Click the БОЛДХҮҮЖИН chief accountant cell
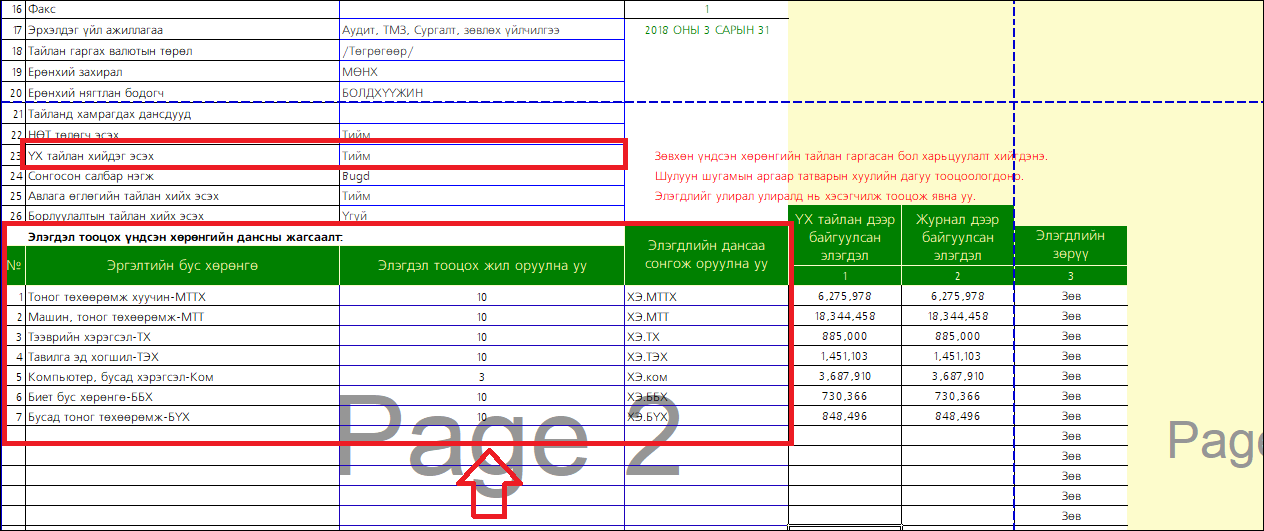Viewport: 1264px width, 531px height. pyautogui.click(x=382, y=93)
